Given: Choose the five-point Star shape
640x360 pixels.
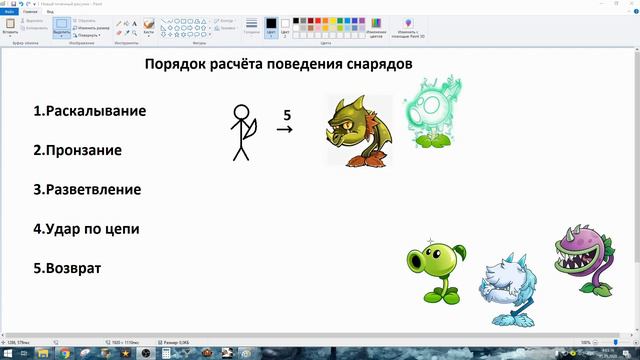Looking at the screenshot, I should click(x=177, y=35).
